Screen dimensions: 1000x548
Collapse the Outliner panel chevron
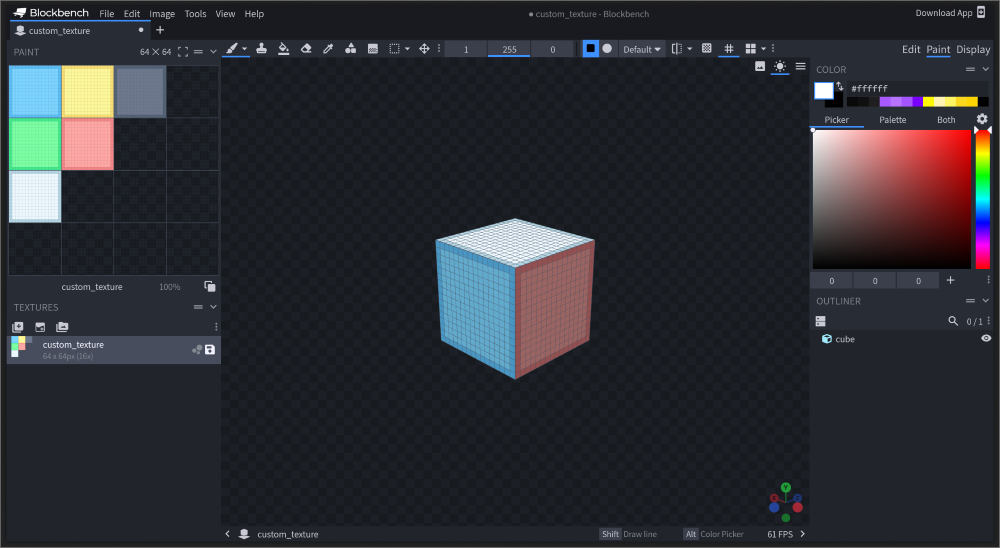click(986, 301)
